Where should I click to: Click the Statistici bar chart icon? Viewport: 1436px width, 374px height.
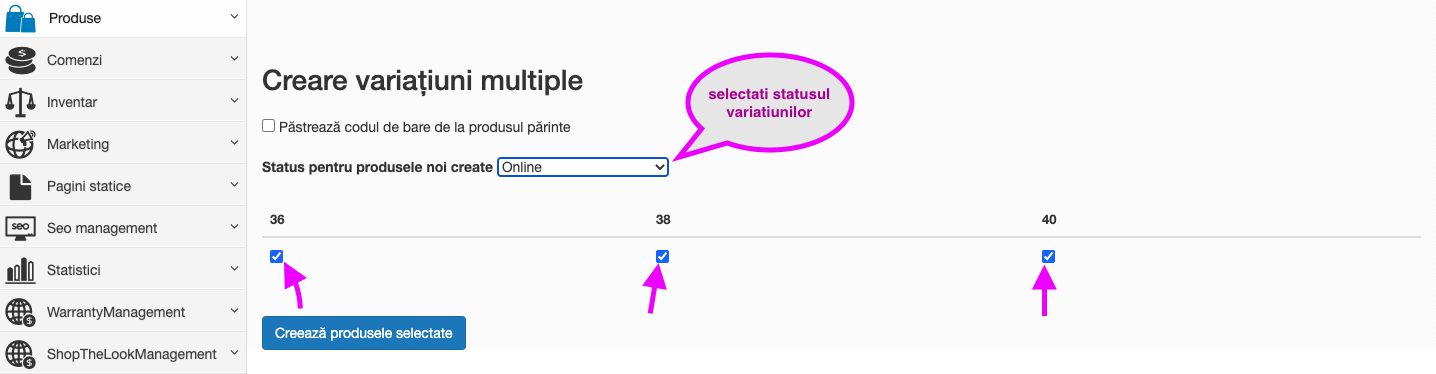21,270
